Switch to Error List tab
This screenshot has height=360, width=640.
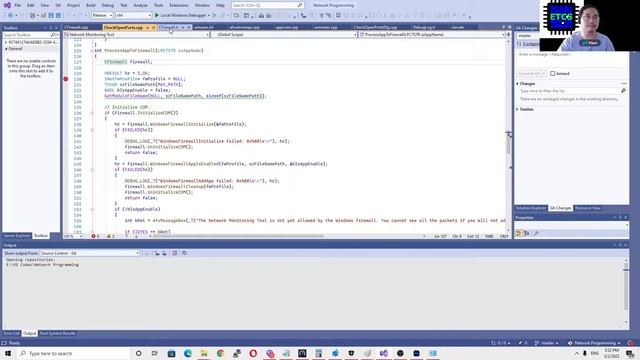[11, 333]
